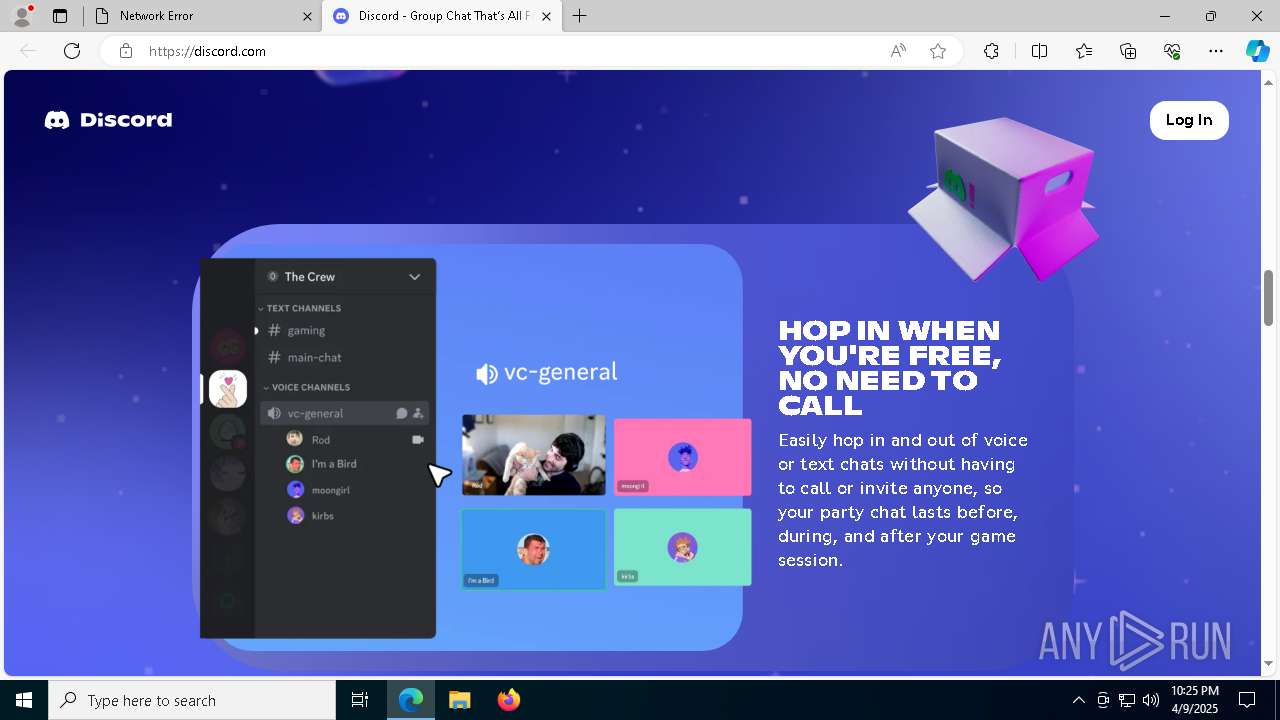Click the Log In button

point(1189,120)
